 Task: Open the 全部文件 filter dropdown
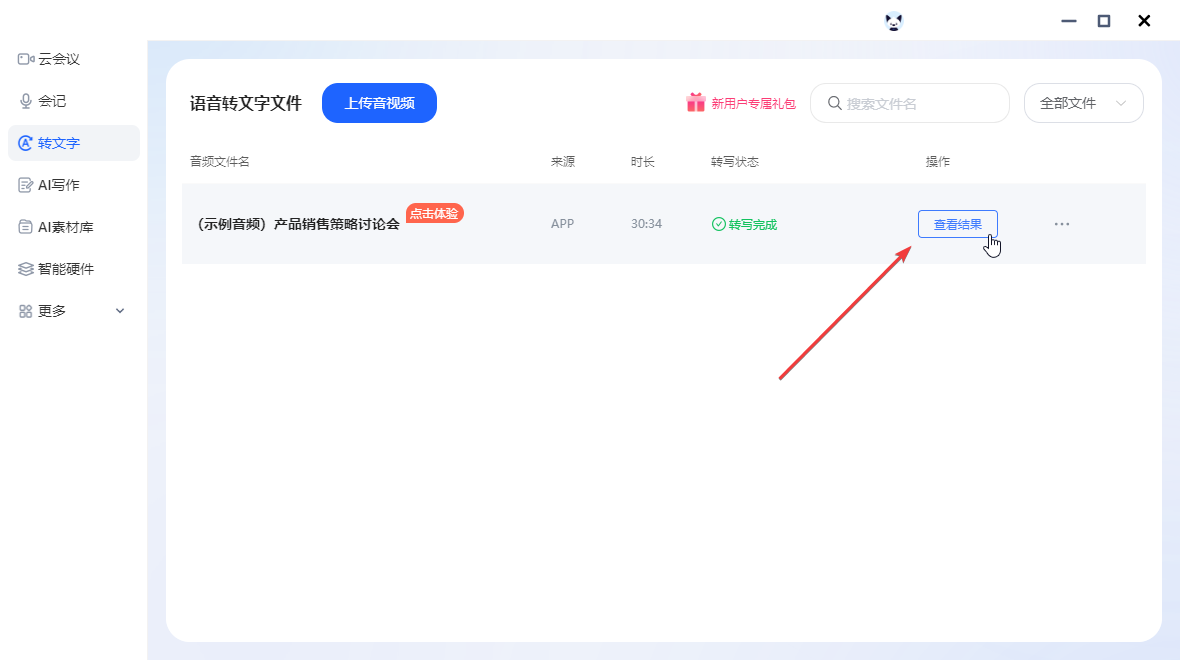point(1084,103)
